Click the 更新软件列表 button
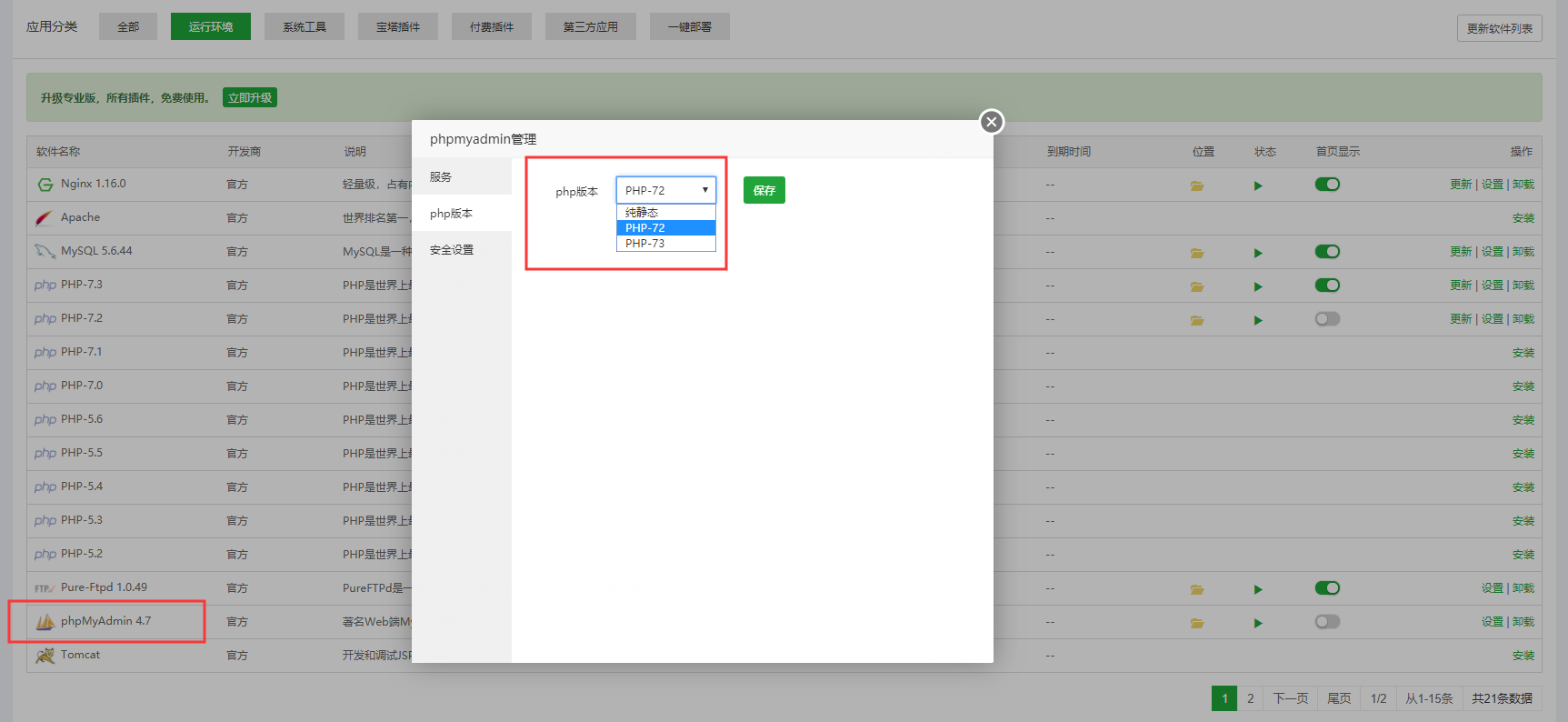The image size is (1568, 722). pyautogui.click(x=1500, y=28)
